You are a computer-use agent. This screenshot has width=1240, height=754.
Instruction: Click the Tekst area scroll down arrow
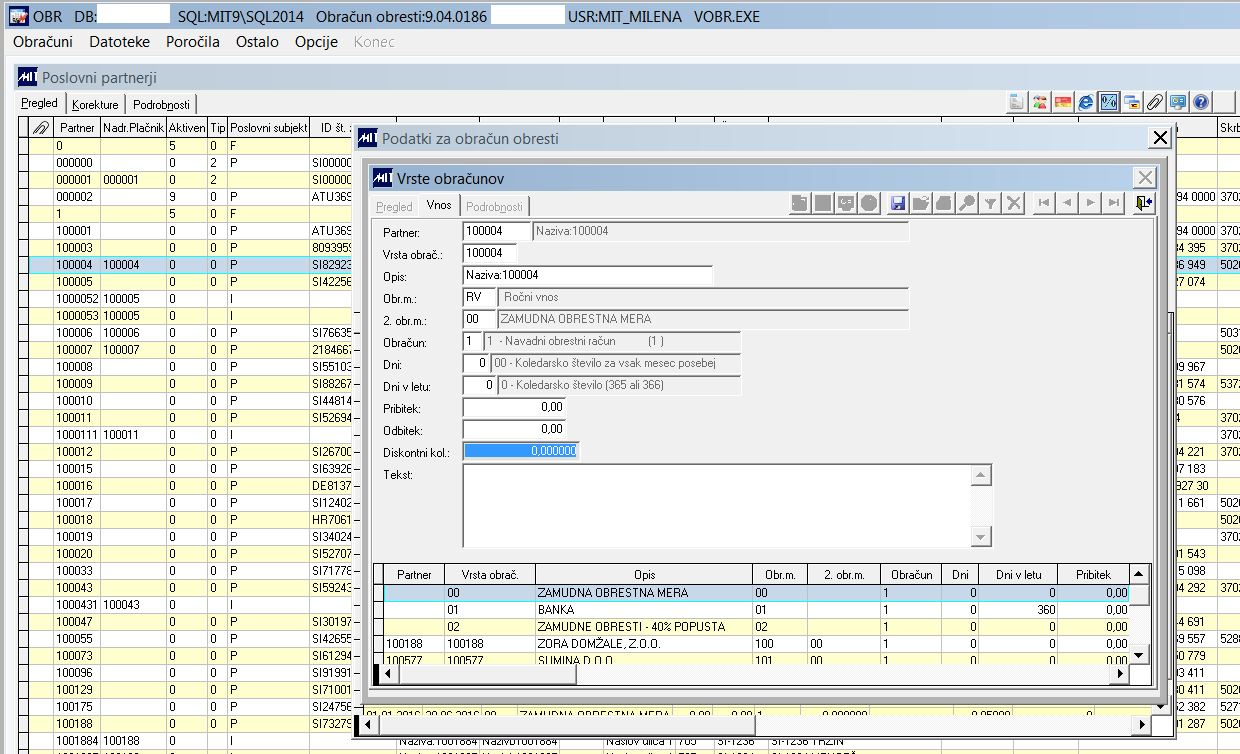point(981,538)
